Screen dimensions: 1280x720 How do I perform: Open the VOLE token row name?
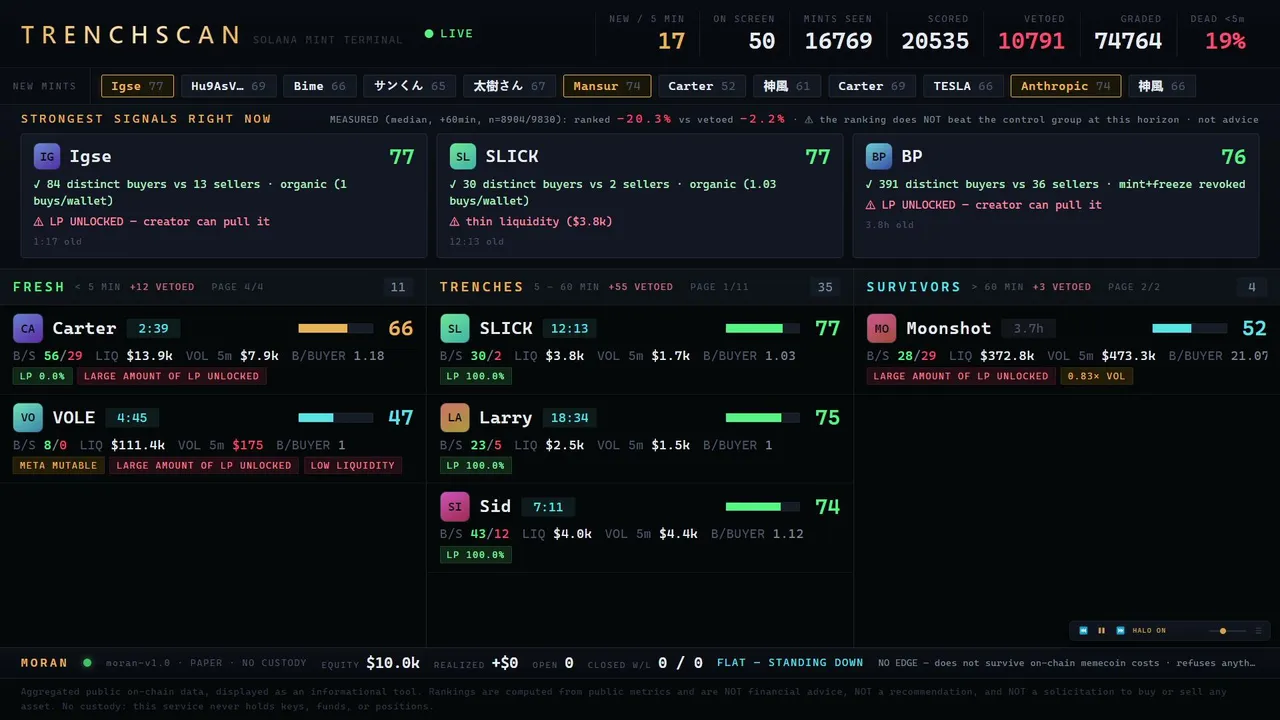74,417
